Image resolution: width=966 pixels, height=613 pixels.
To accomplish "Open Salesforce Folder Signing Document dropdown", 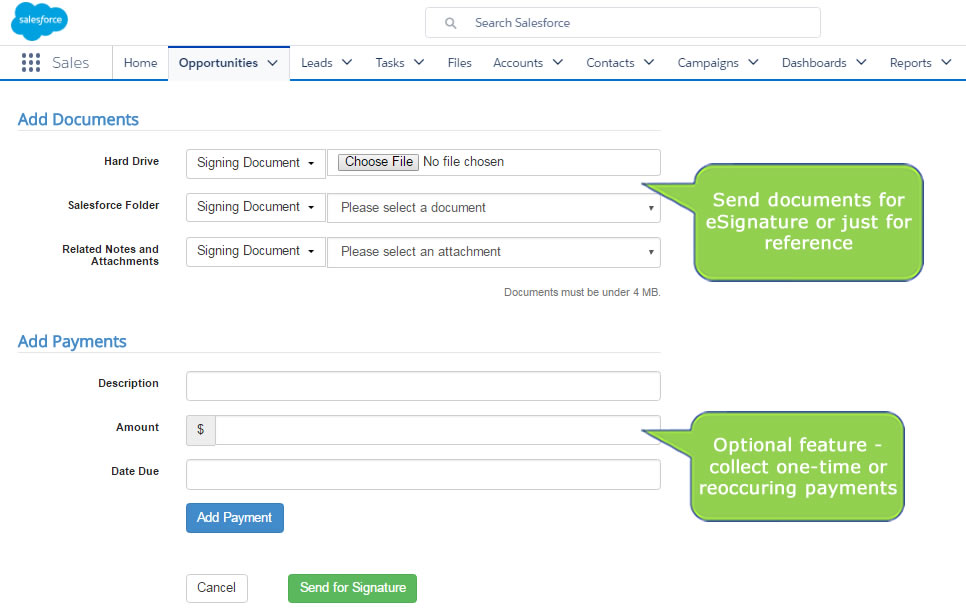I will coord(256,207).
